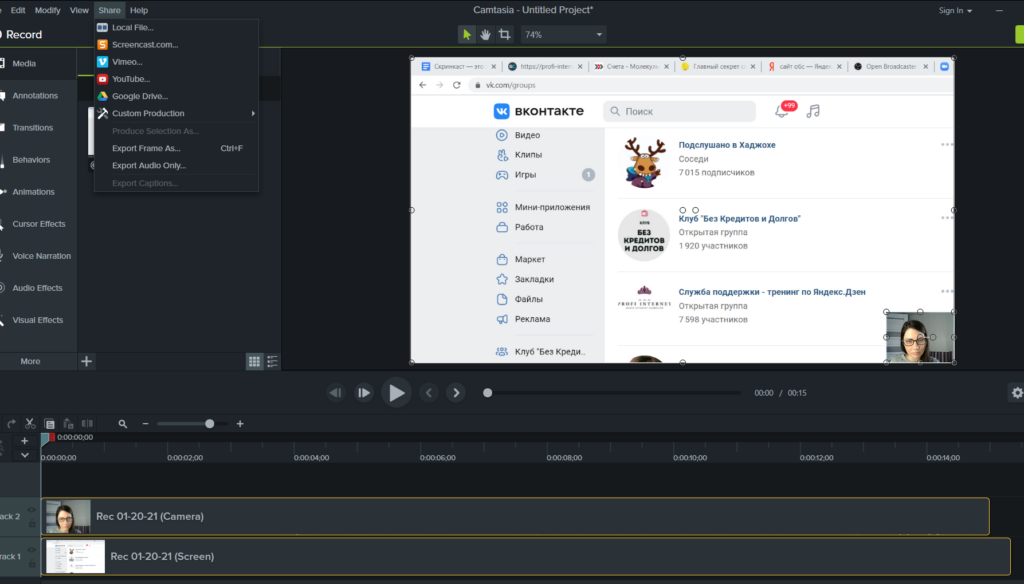Expand the Custom Production submenu
This screenshot has height=584, width=1024.
(x=176, y=113)
